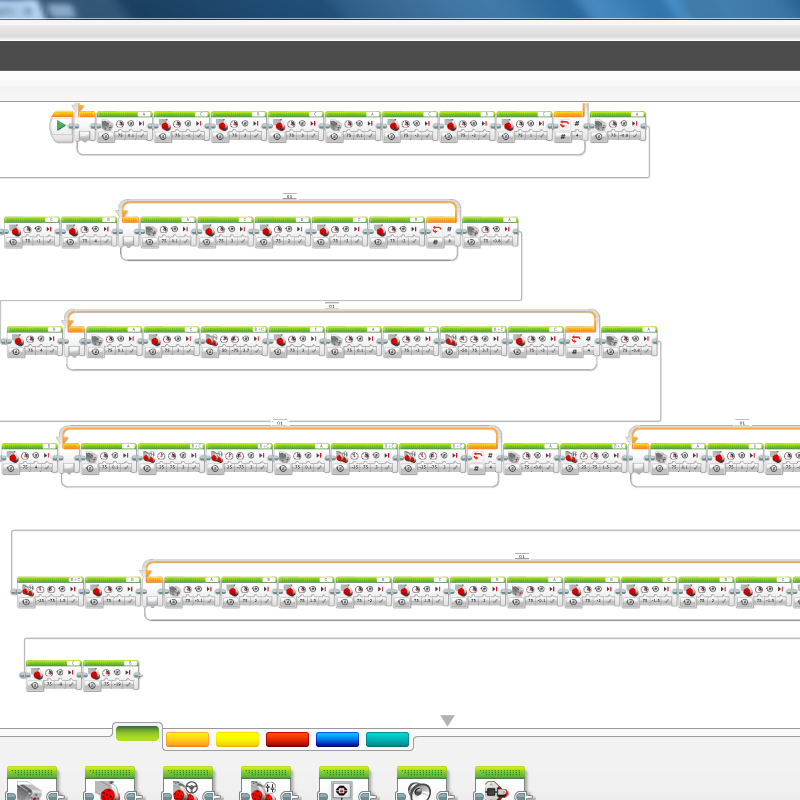This screenshot has height=800, width=800.
Task: Select the Medium Motor icon after second row loop
Action: pyautogui.click(x=473, y=231)
